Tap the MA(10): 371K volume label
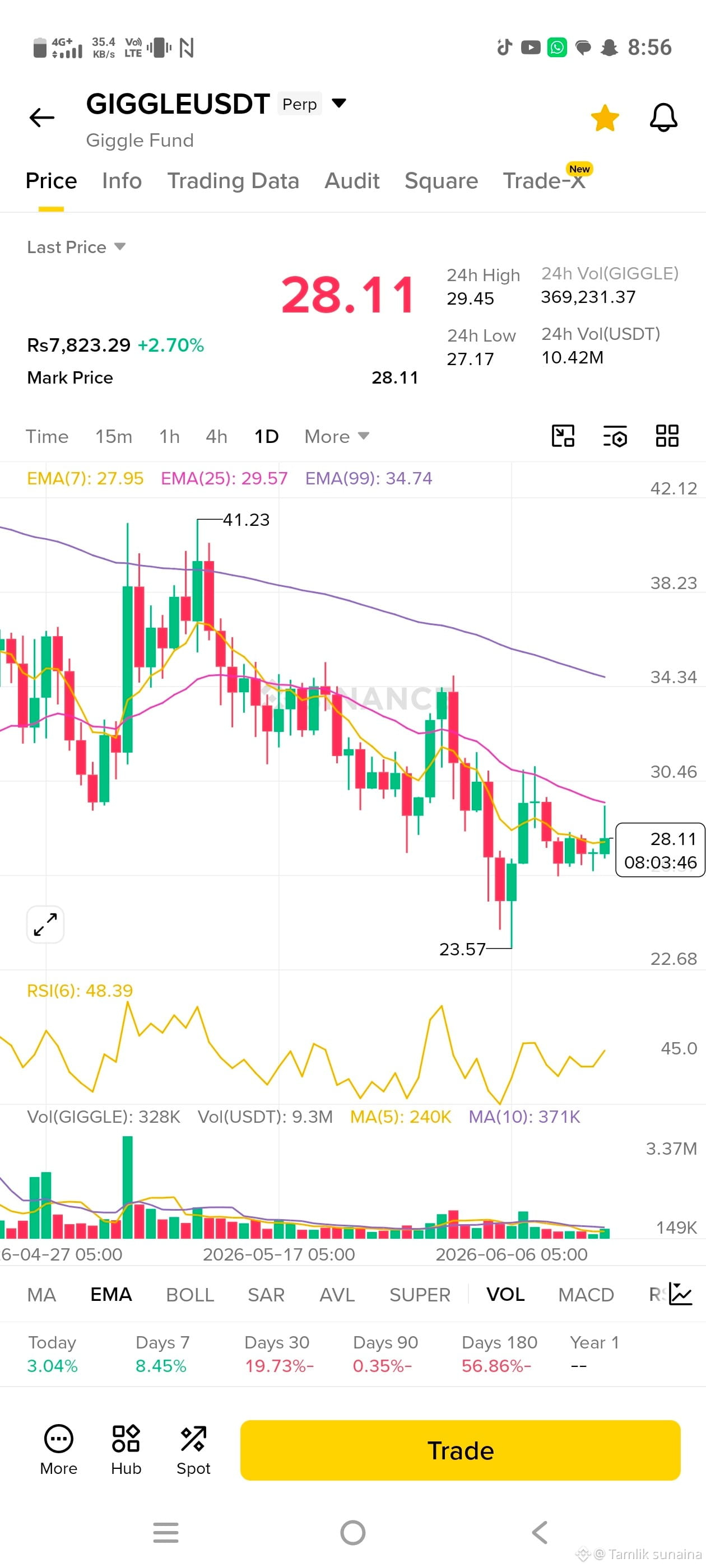706x1568 pixels. 524,1116
